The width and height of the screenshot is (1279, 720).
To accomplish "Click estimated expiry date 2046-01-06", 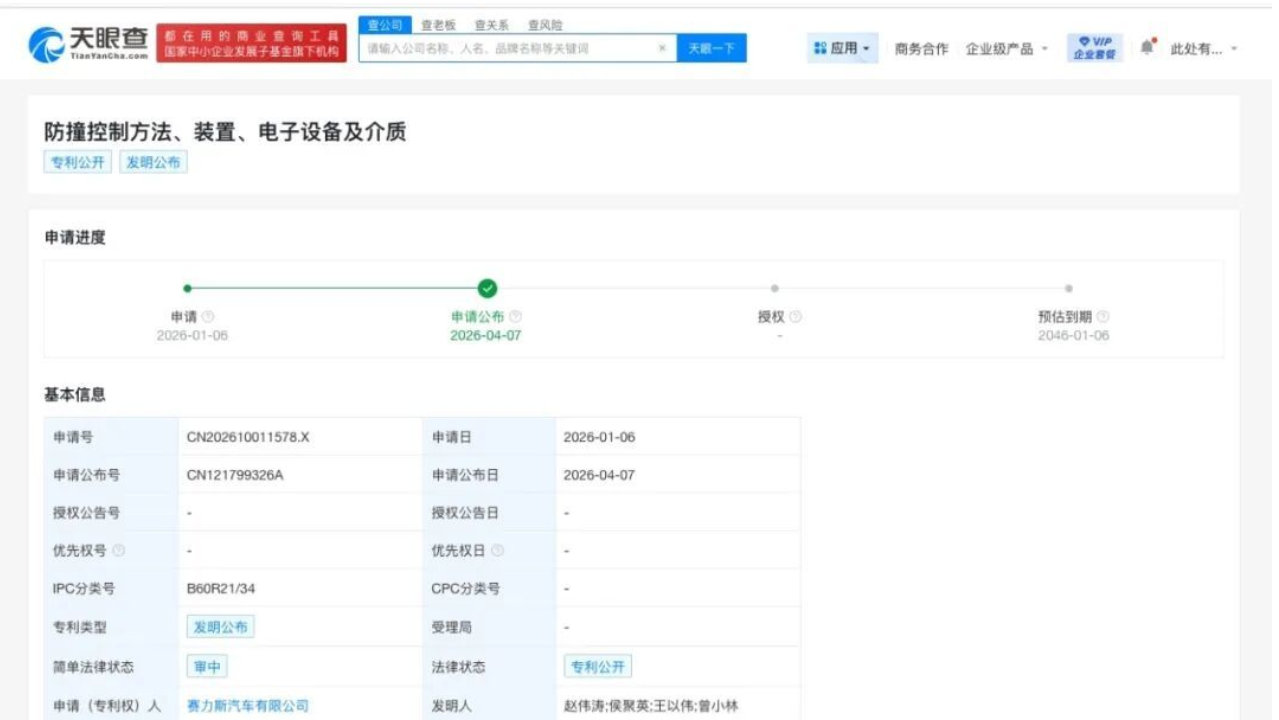I will coord(1073,336).
